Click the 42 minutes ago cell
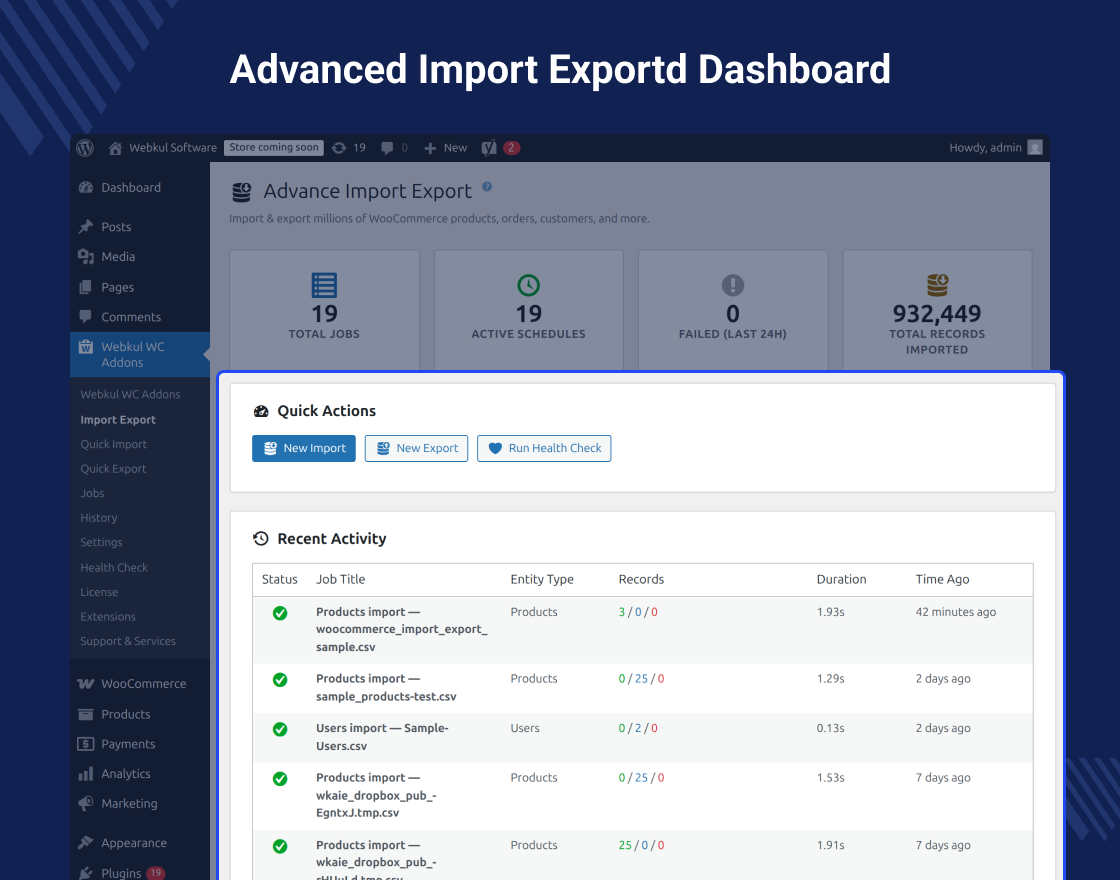 coord(956,612)
